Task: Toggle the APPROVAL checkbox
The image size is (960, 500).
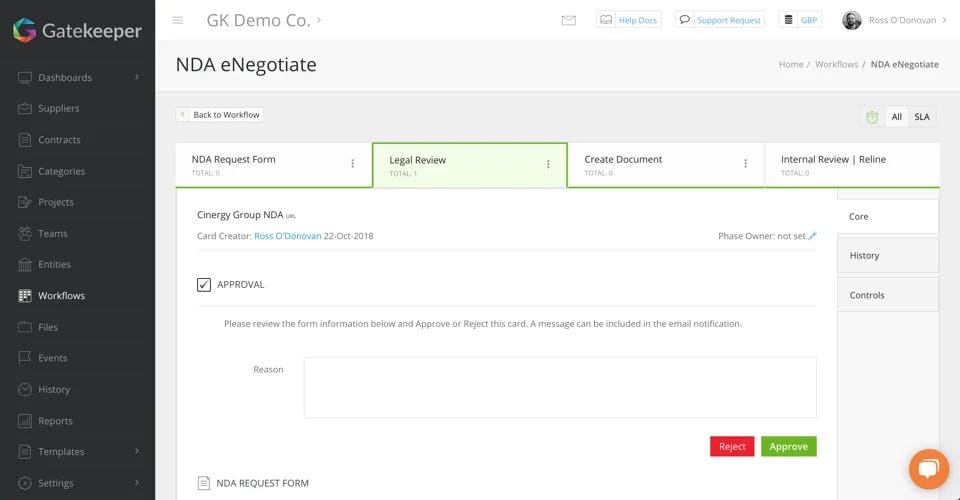Action: click(204, 285)
